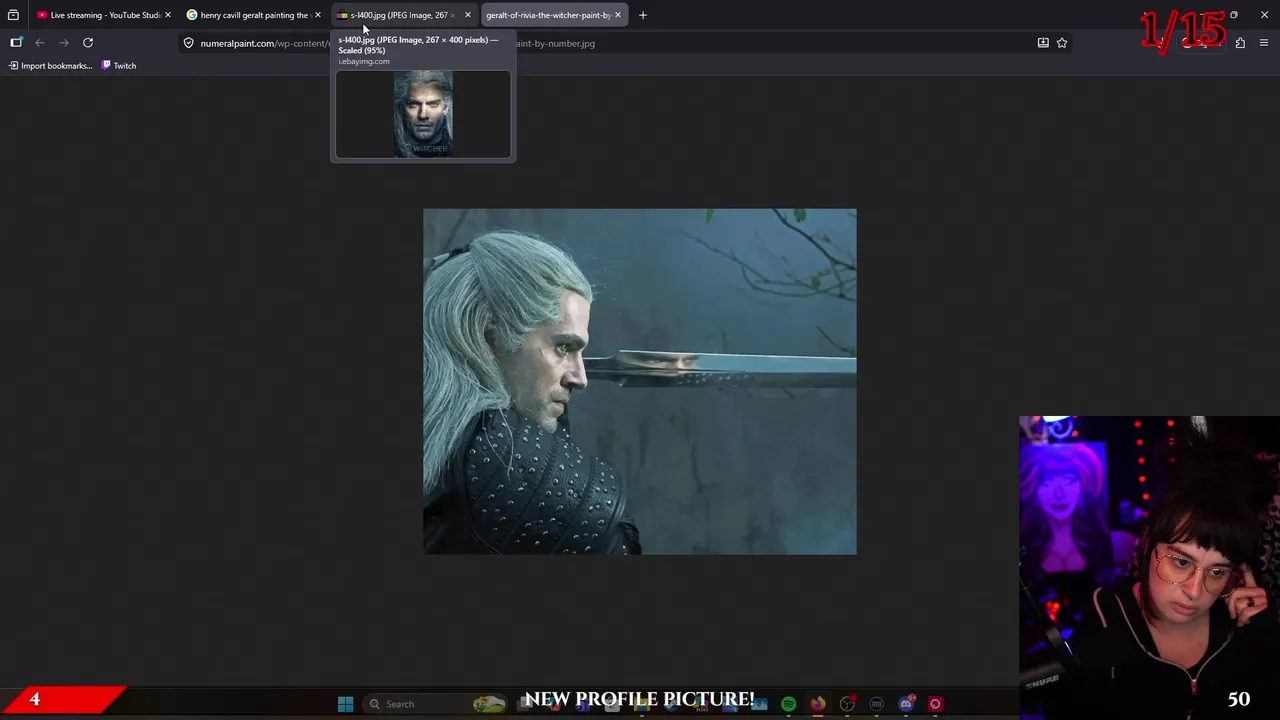Bookmark this page with the star icon
The width and height of the screenshot is (1280, 720).
click(1062, 43)
